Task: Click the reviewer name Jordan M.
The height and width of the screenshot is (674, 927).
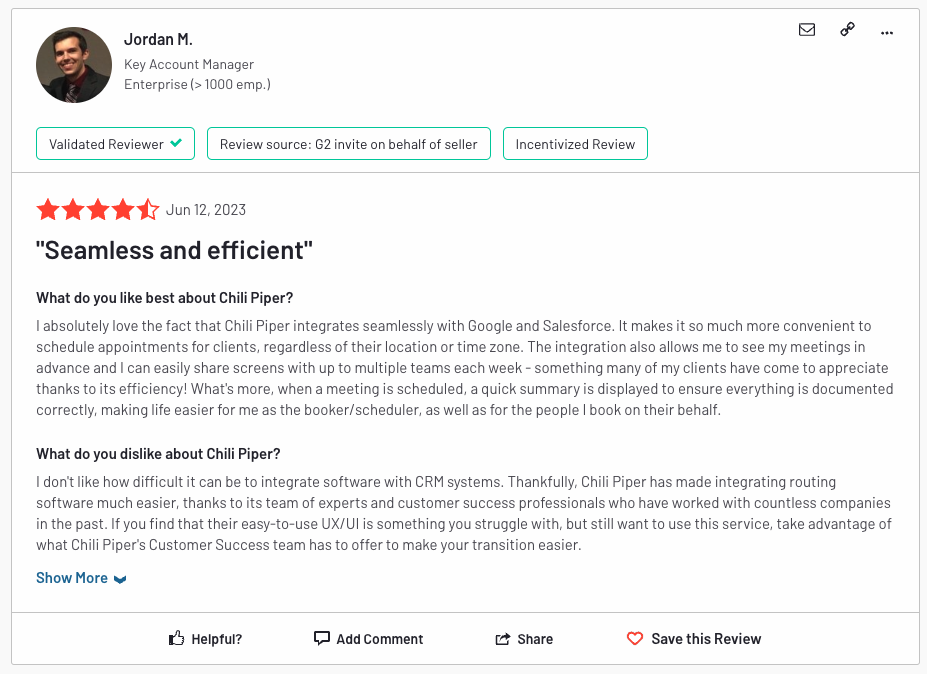Action: click(158, 40)
